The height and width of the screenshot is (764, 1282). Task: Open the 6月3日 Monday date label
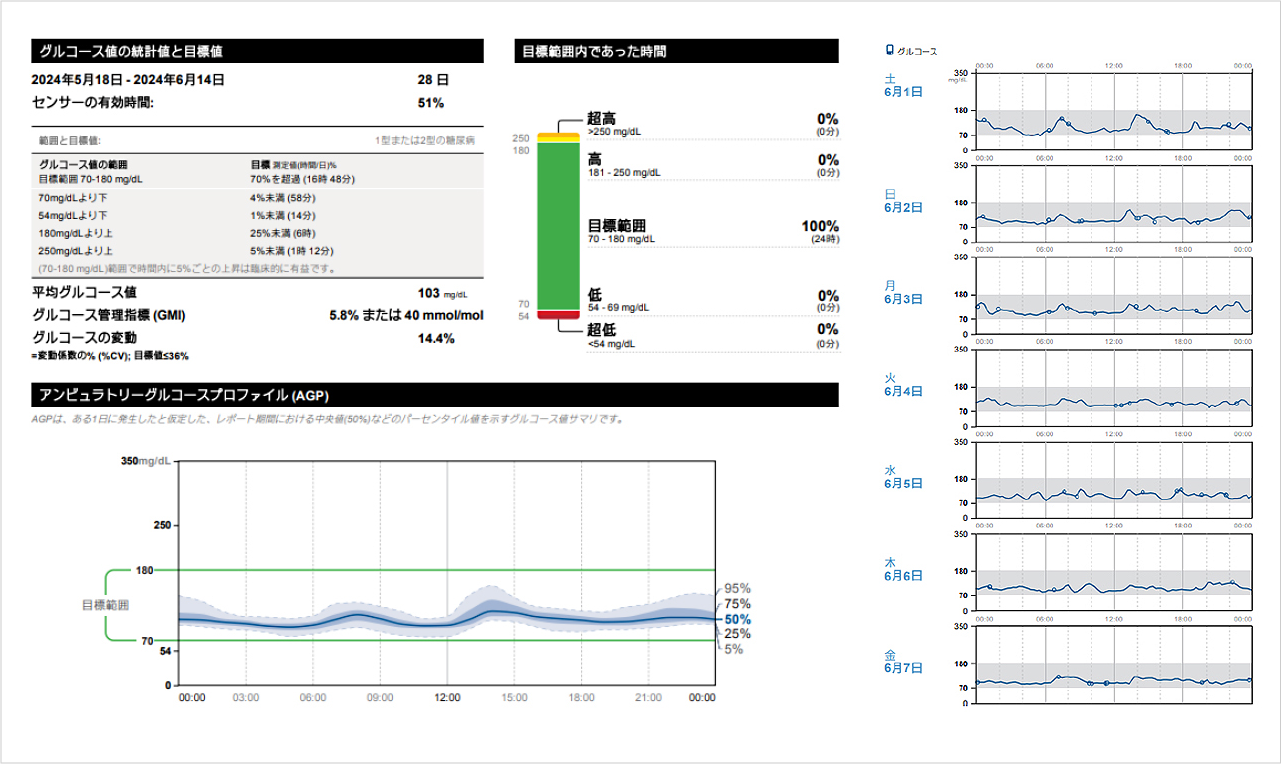coord(903,292)
